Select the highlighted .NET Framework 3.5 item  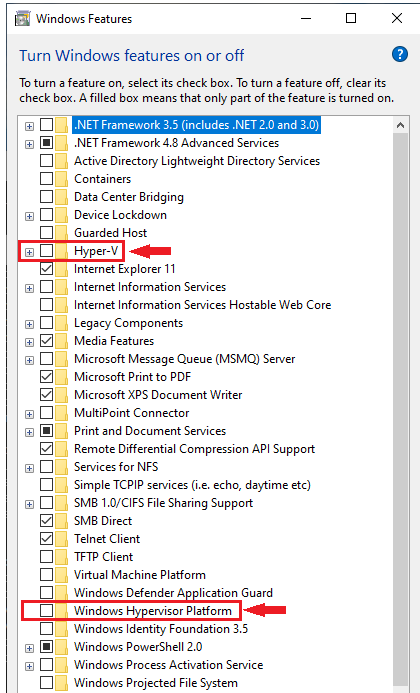196,125
